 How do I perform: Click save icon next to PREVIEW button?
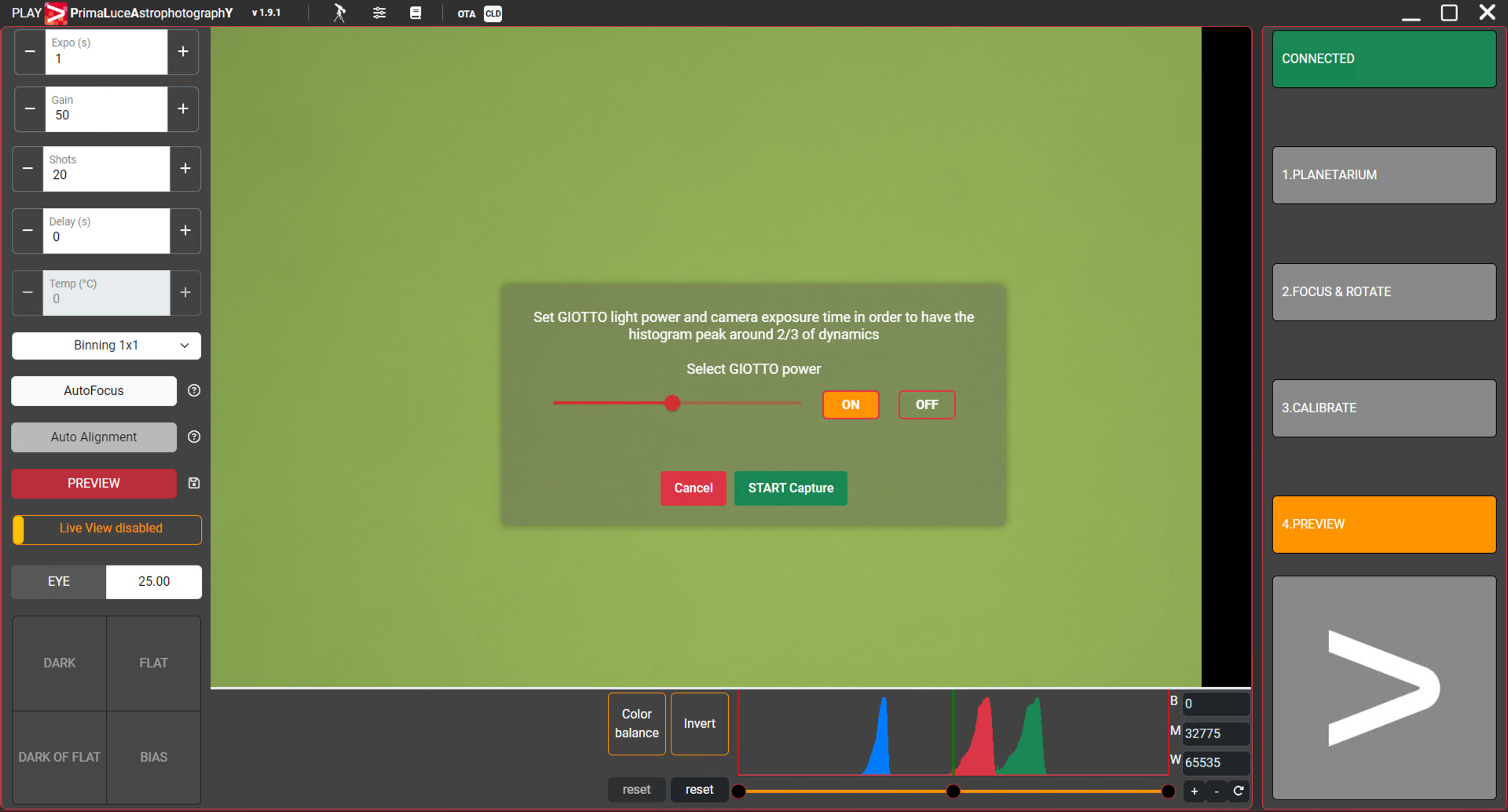[x=194, y=483]
